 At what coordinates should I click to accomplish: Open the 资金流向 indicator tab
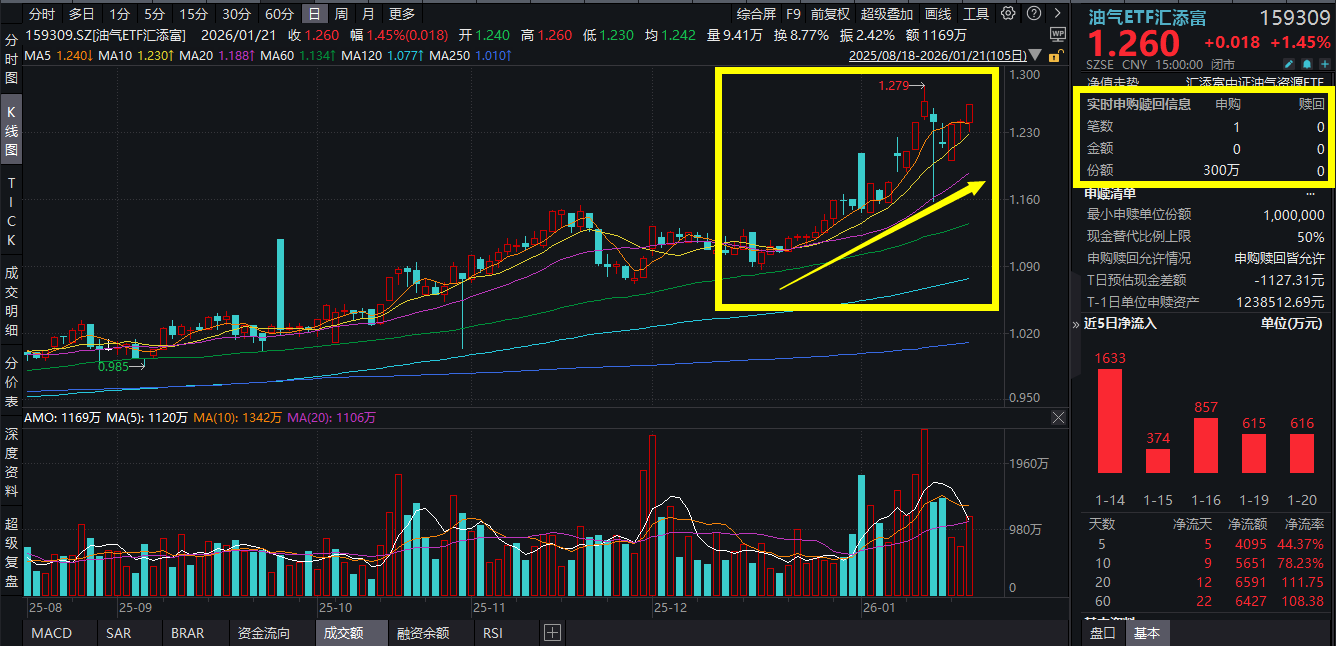click(264, 633)
